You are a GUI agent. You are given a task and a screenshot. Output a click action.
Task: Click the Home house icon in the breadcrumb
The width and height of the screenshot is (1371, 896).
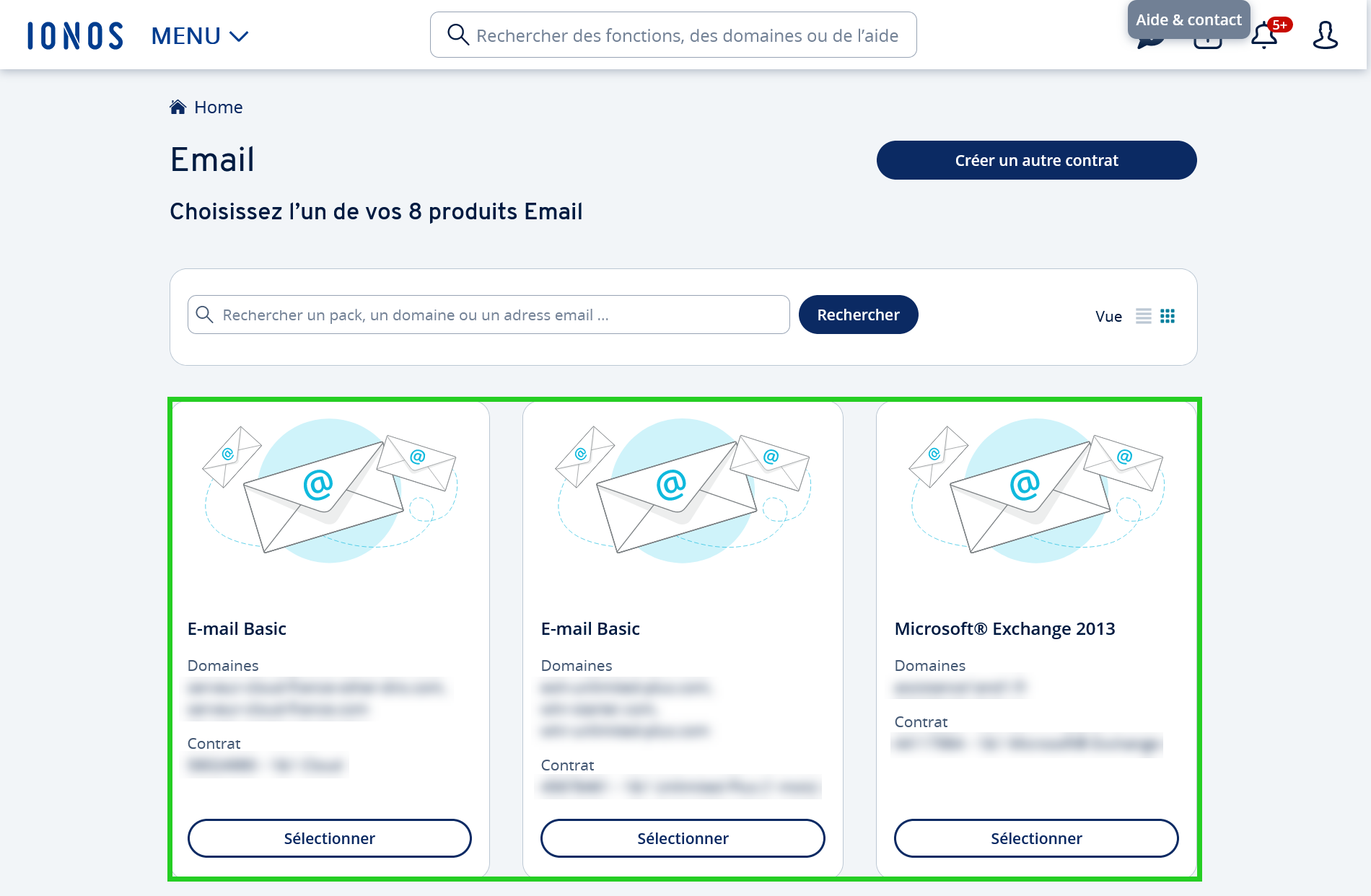pos(178,107)
